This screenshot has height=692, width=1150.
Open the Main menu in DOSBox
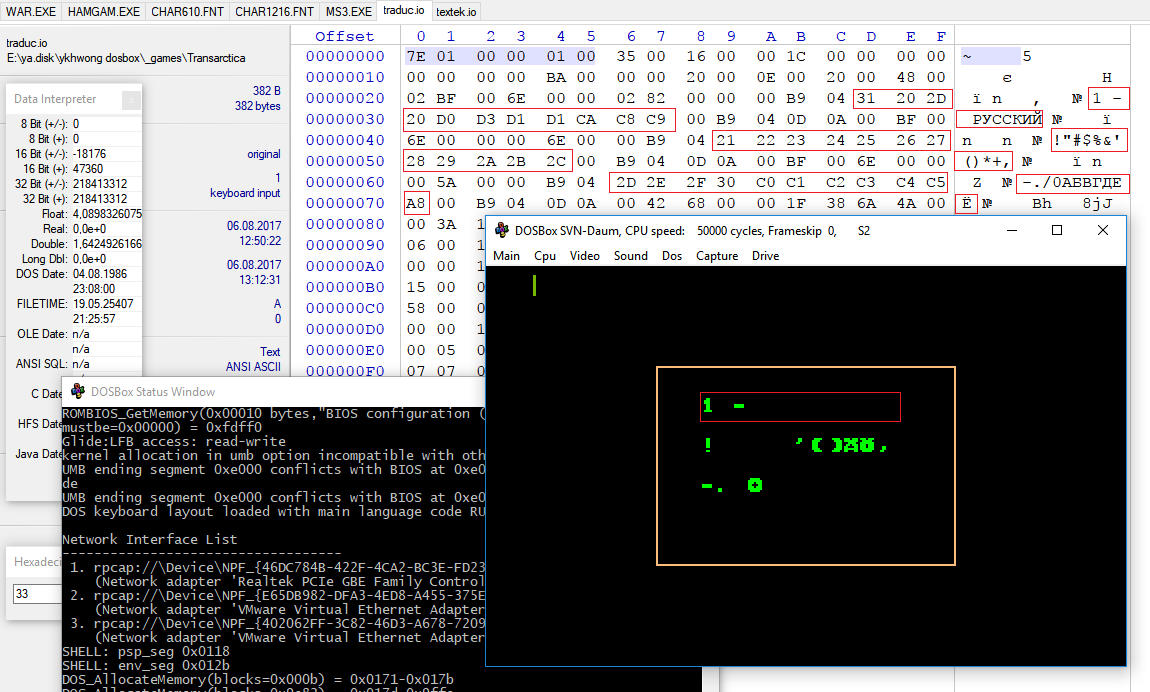[507, 256]
